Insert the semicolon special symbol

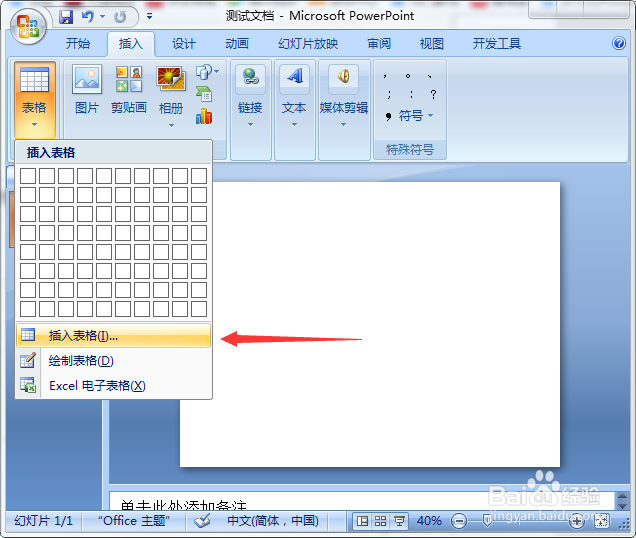pos(389,95)
